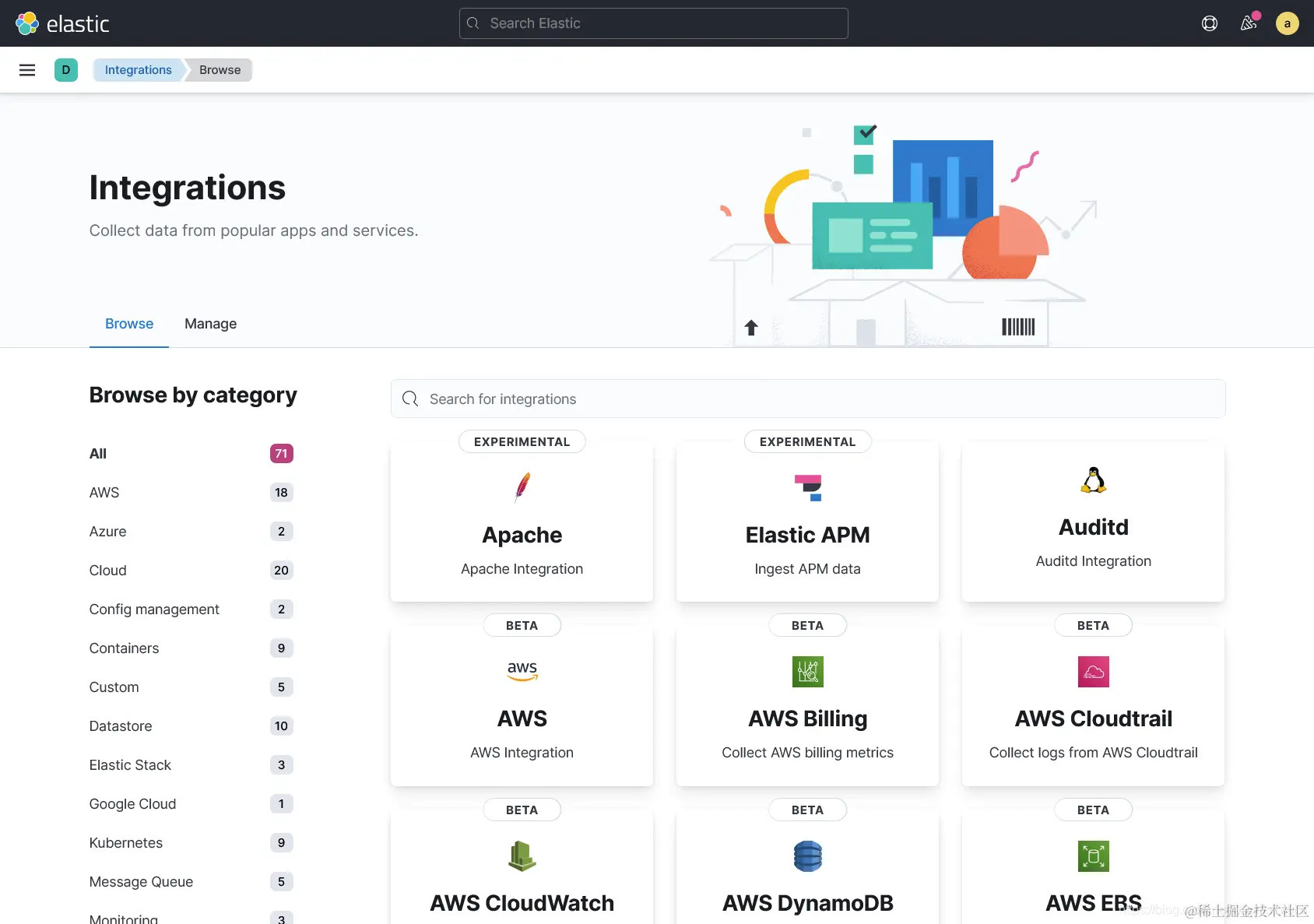Open the newsfeed celebration icon
This screenshot has height=924, width=1314.
[1249, 23]
